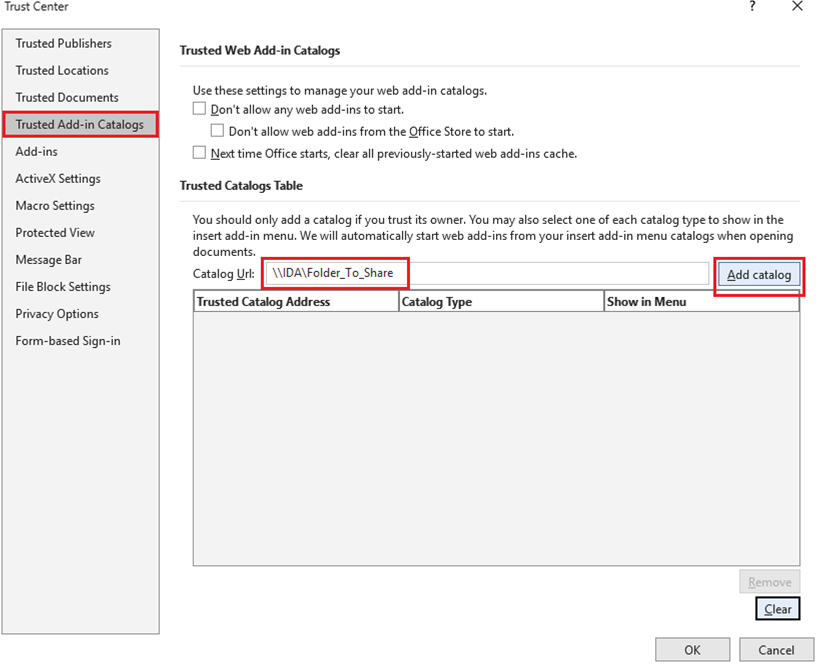This screenshot has height=665, width=819.
Task: Enable clearing web add-ins cache on restart
Action: pyautogui.click(x=199, y=153)
